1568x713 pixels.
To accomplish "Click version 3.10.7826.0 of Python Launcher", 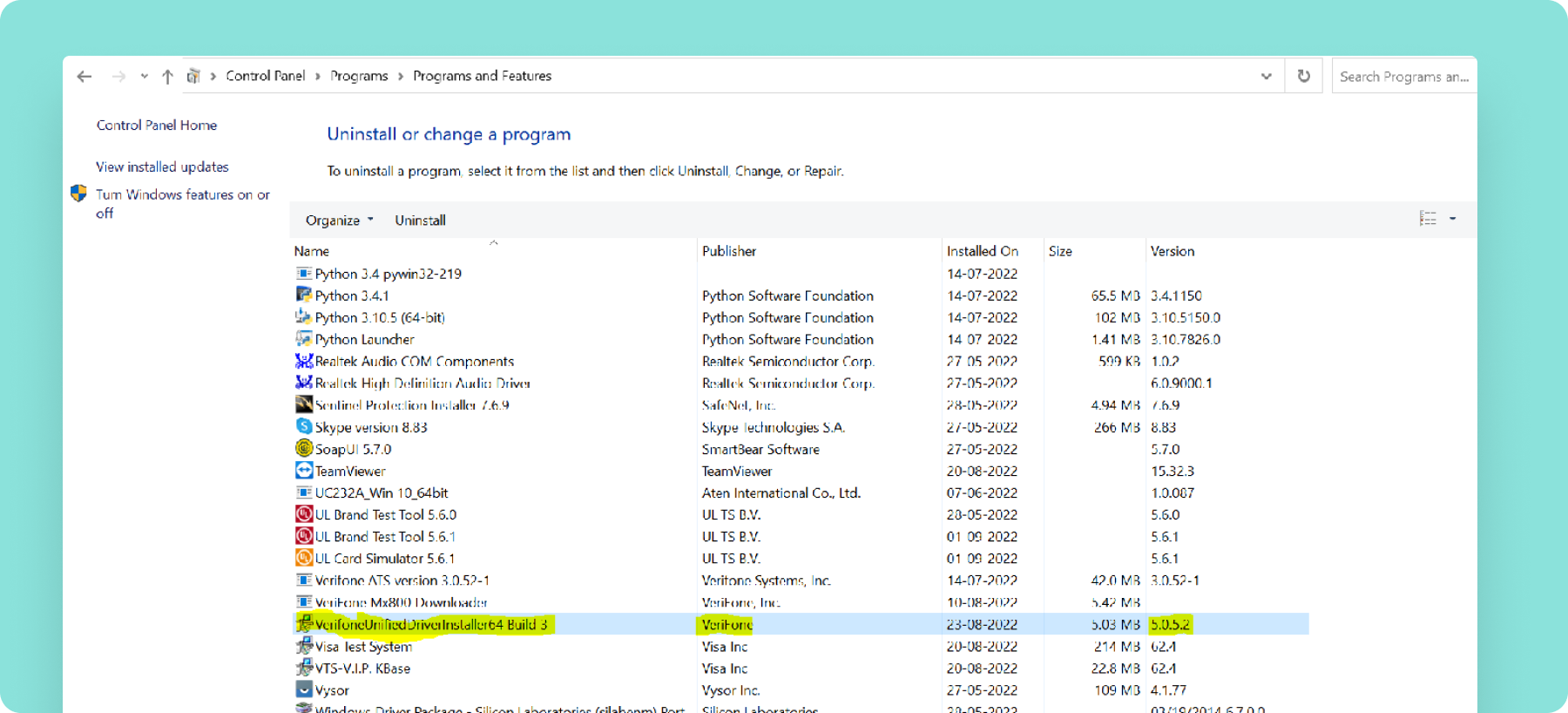I will click(x=1186, y=340).
